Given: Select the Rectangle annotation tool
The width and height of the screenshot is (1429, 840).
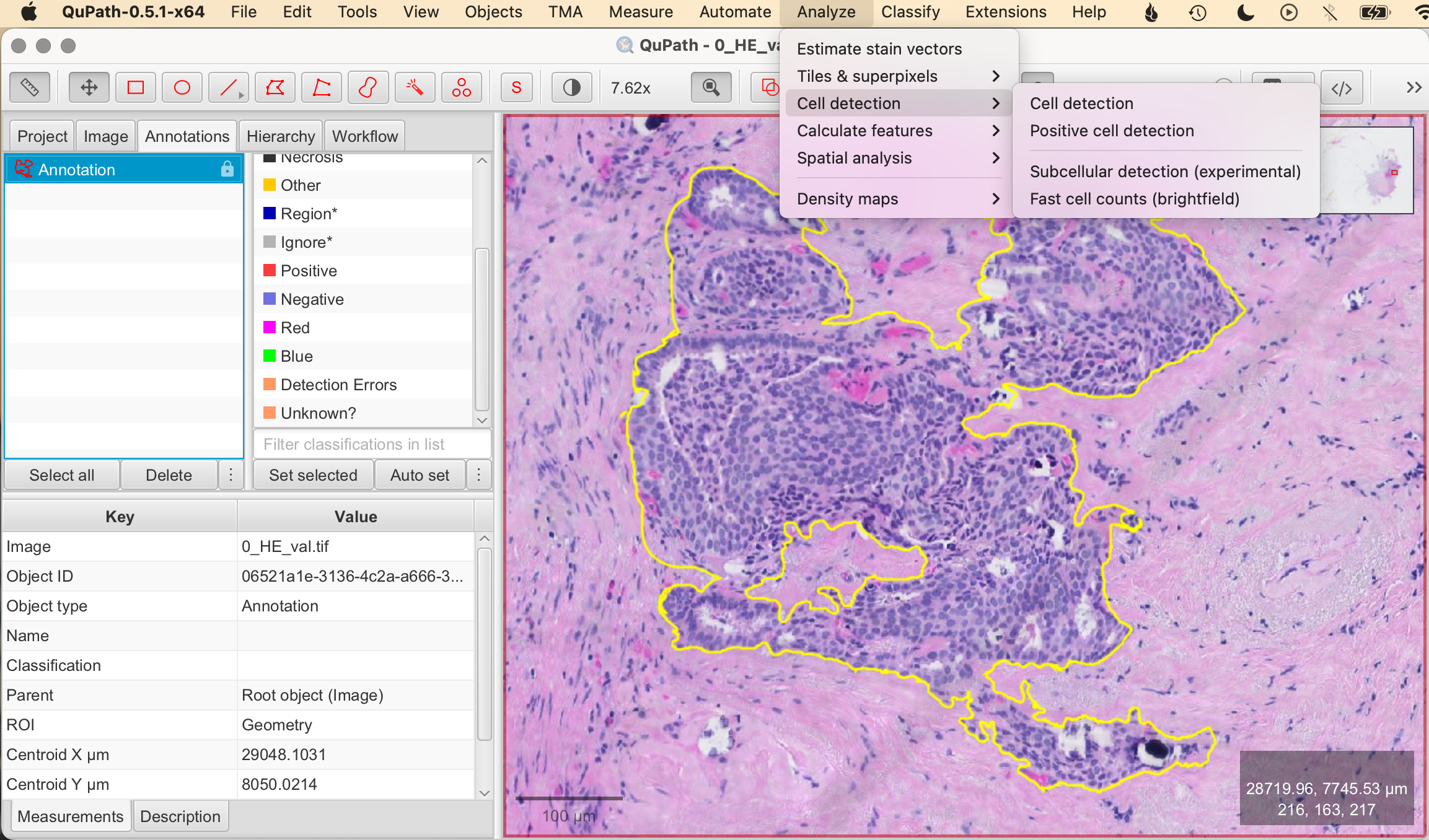Looking at the screenshot, I should (x=135, y=87).
